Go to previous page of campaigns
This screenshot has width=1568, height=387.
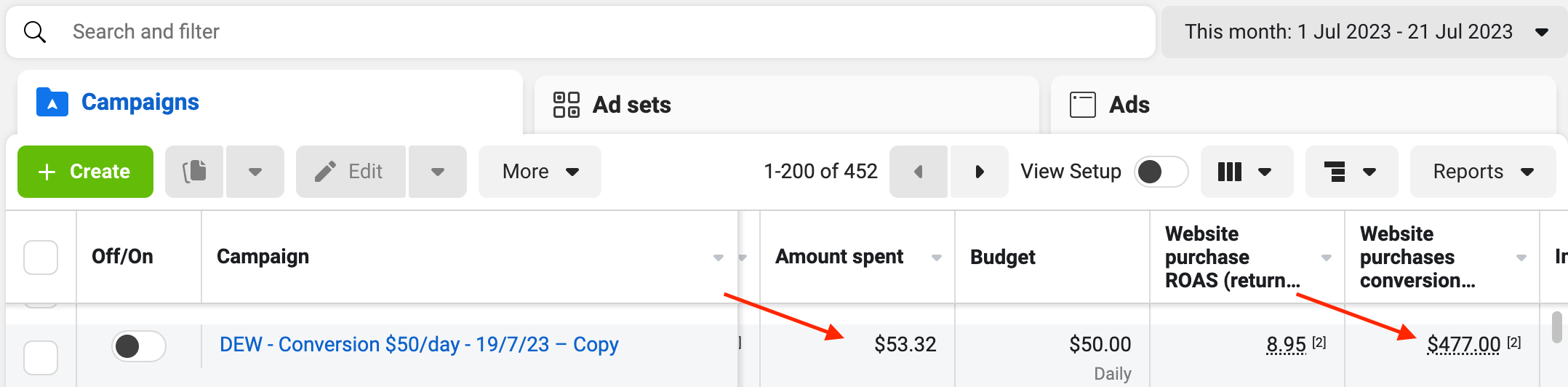click(919, 172)
